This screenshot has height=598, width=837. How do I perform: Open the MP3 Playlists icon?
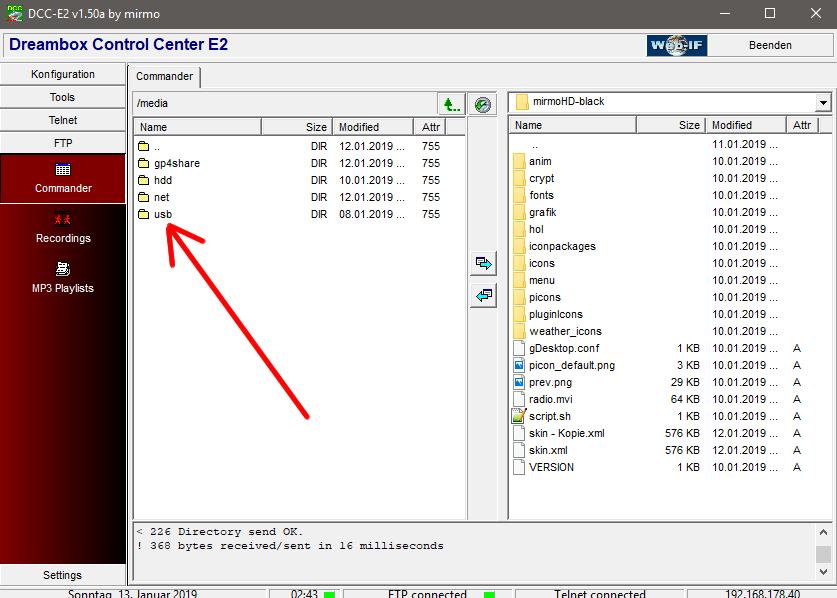point(63,269)
